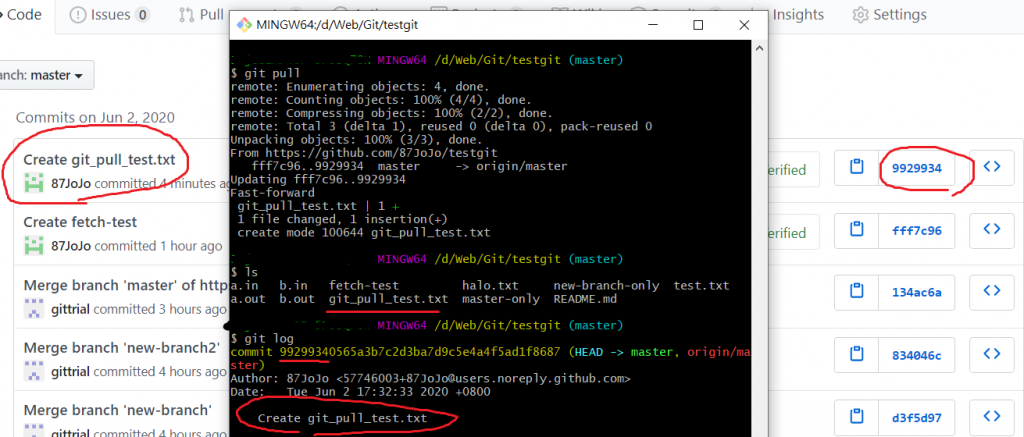Click gittrial avatar beside 'master' merge commit
The image size is (1024, 437).
pyautogui.click(x=34, y=309)
